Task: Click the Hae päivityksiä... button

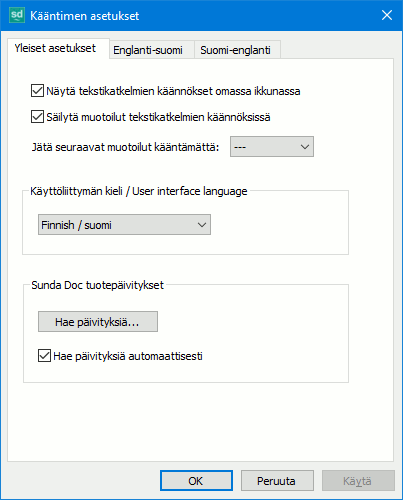Action: click(x=98, y=322)
